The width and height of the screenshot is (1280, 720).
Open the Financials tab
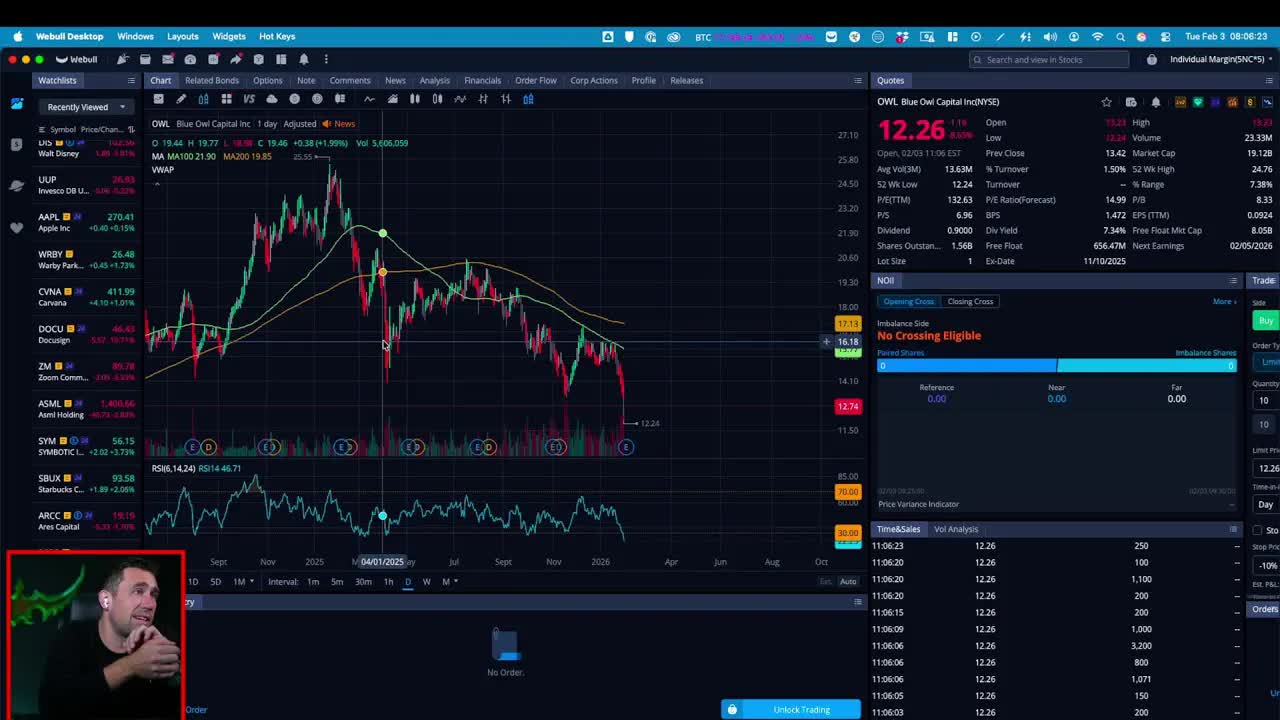pos(482,80)
